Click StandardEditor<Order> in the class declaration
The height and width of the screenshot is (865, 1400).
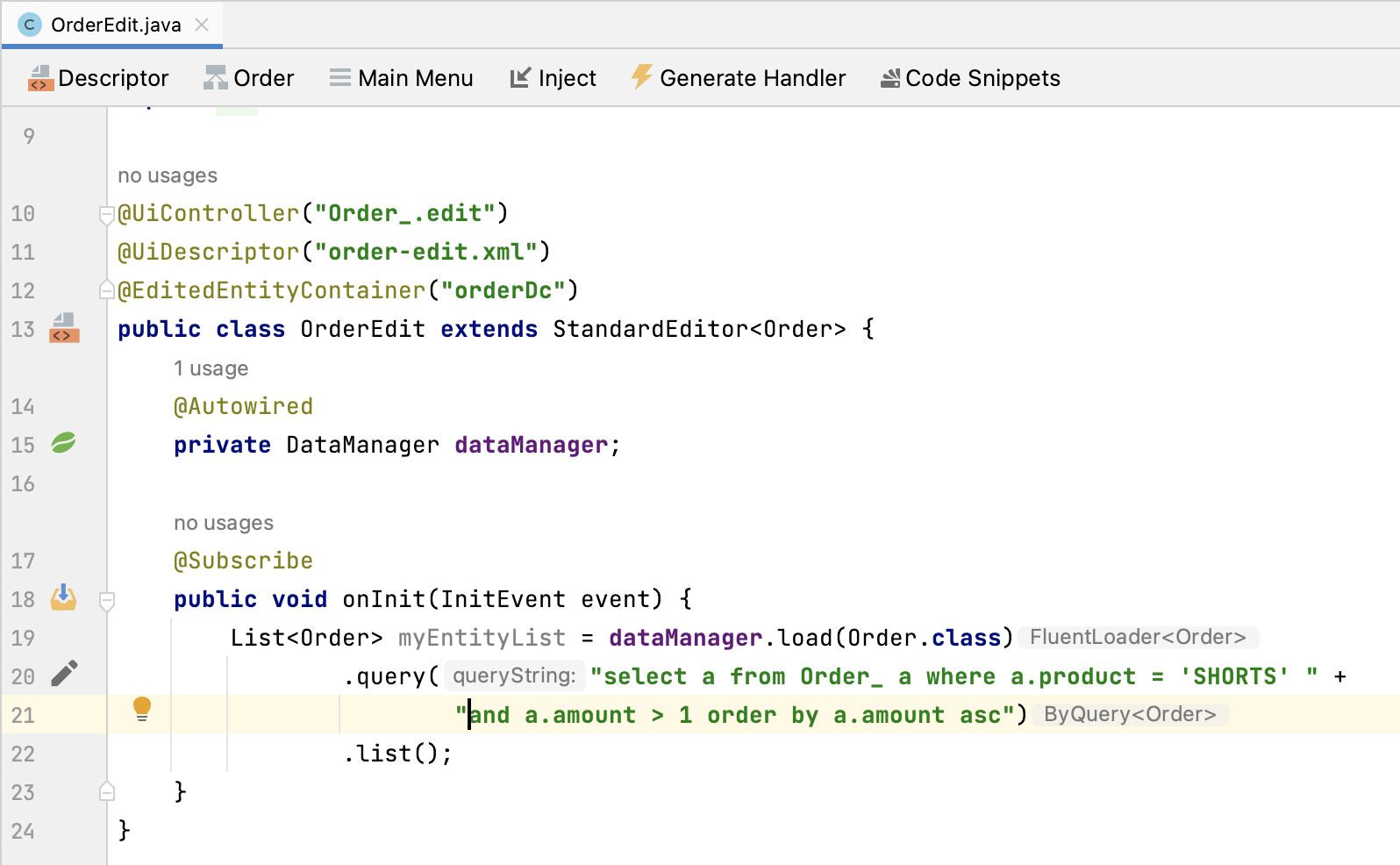tap(699, 329)
